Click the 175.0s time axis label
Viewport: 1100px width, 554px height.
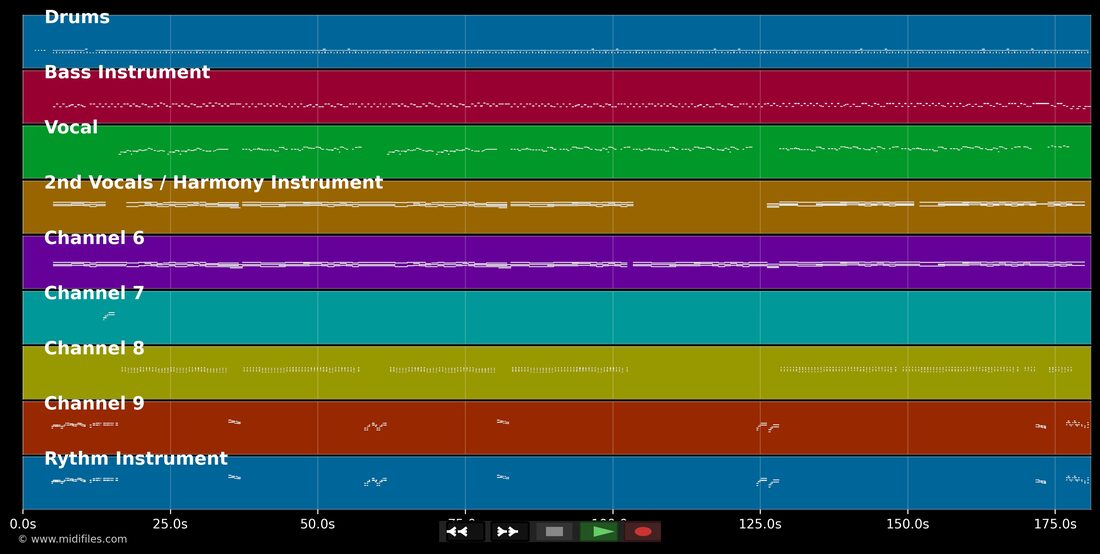(1054, 524)
